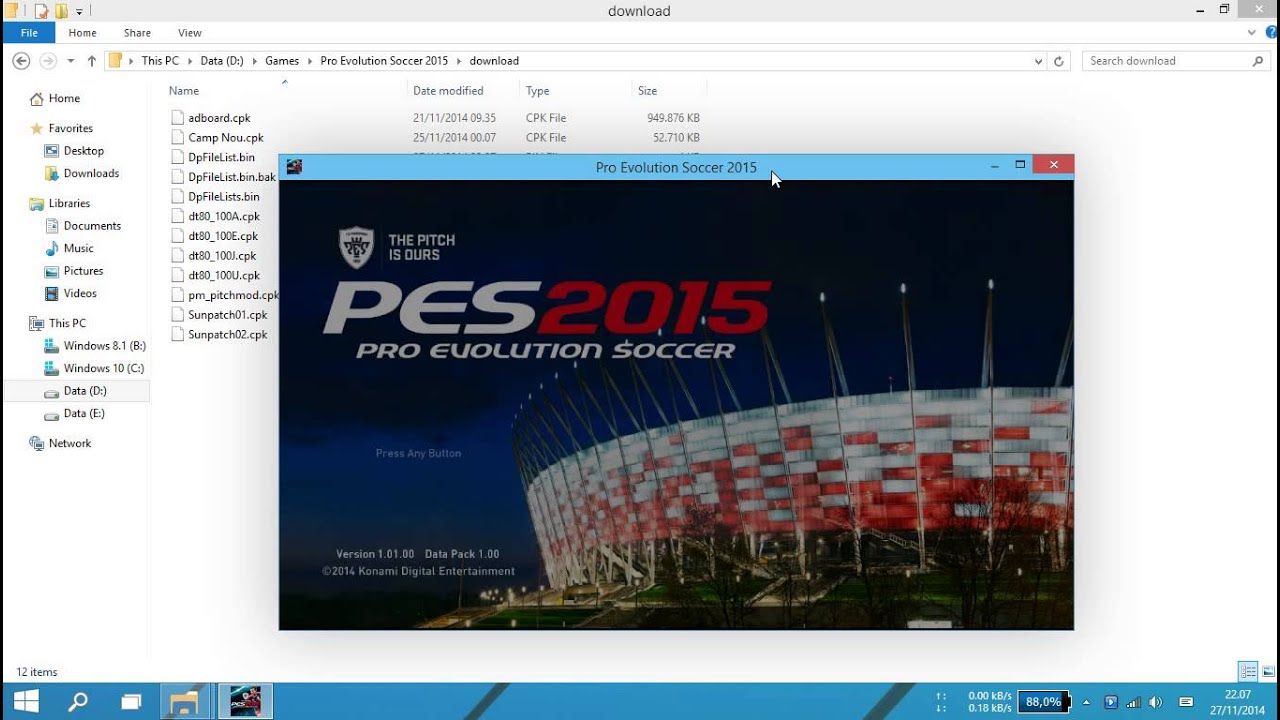Expand the address bar history dropdown

click(x=1038, y=61)
